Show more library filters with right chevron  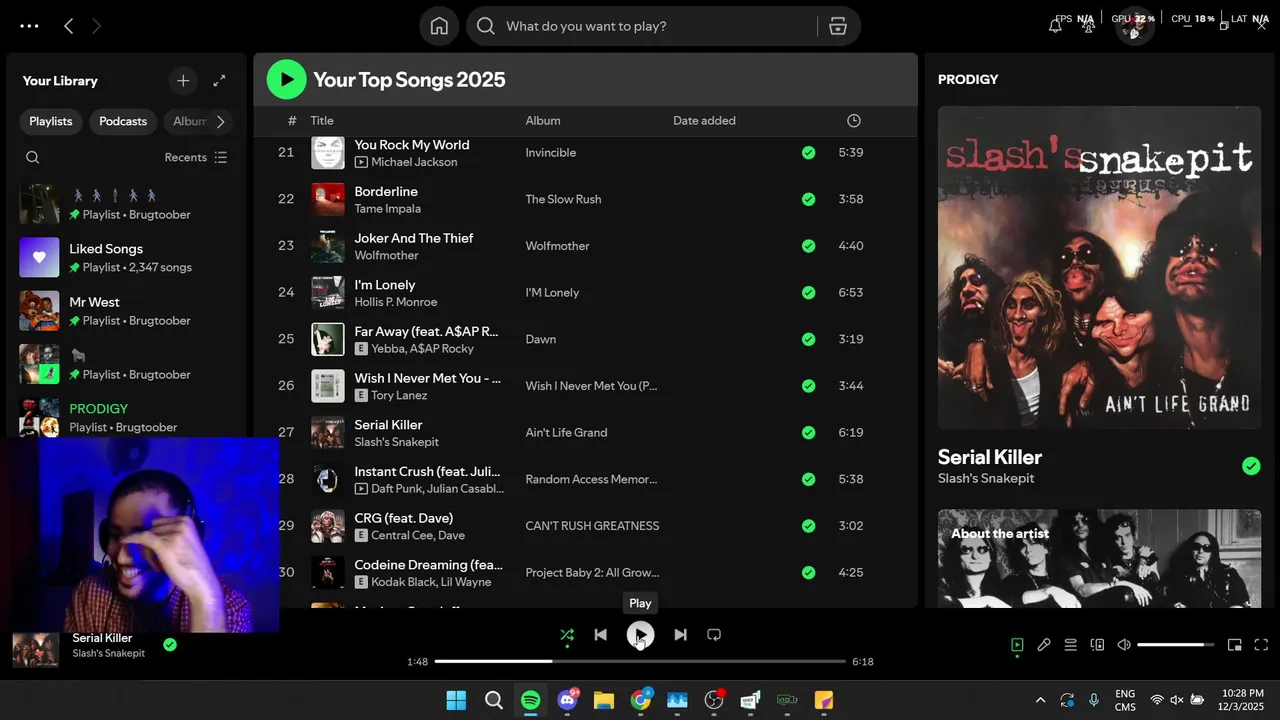(x=220, y=121)
